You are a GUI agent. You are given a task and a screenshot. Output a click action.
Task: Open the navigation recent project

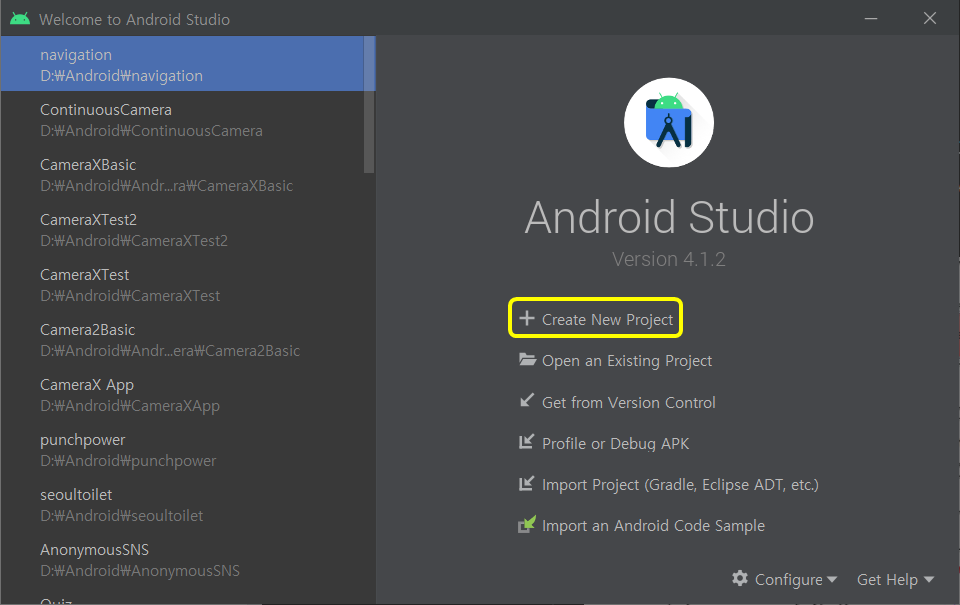pos(182,64)
